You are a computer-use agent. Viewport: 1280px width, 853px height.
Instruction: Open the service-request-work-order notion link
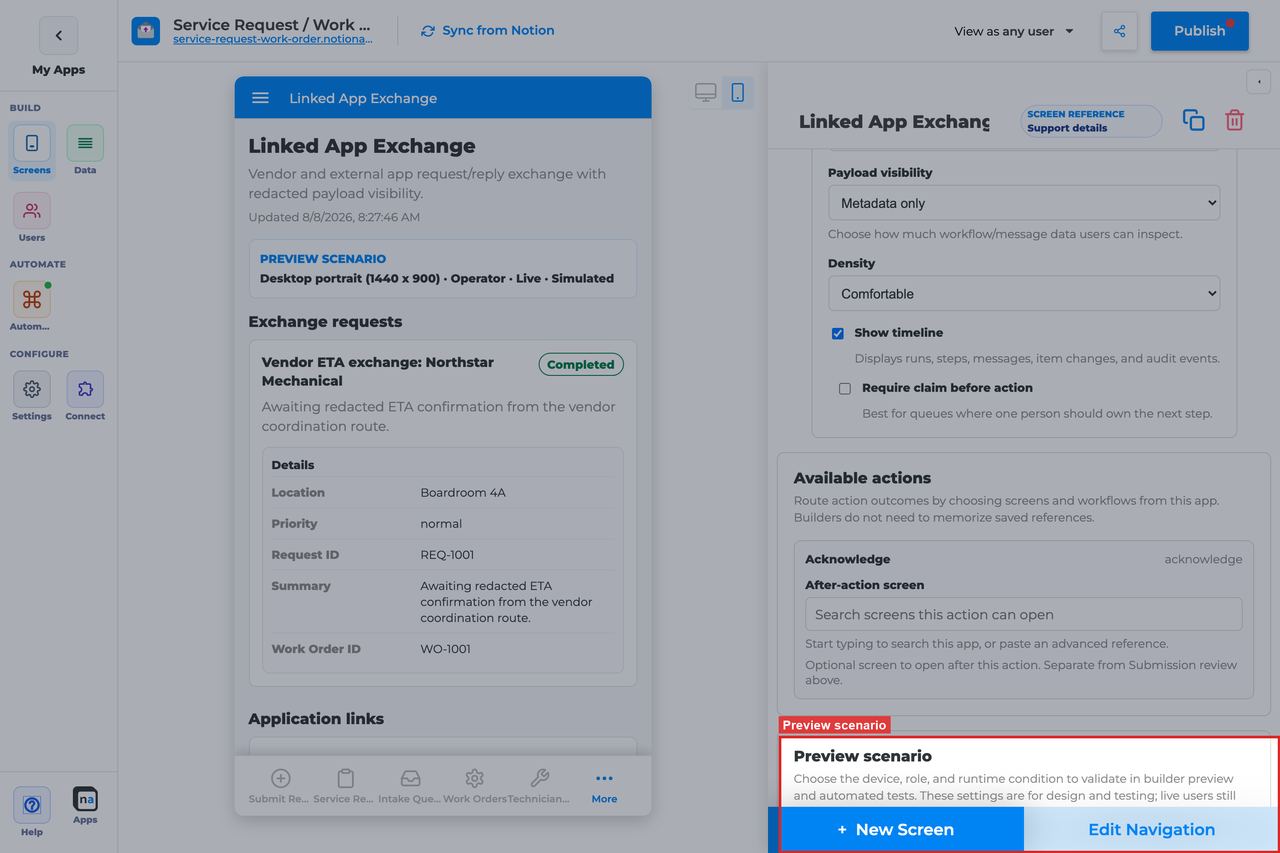pyautogui.click(x=273, y=39)
